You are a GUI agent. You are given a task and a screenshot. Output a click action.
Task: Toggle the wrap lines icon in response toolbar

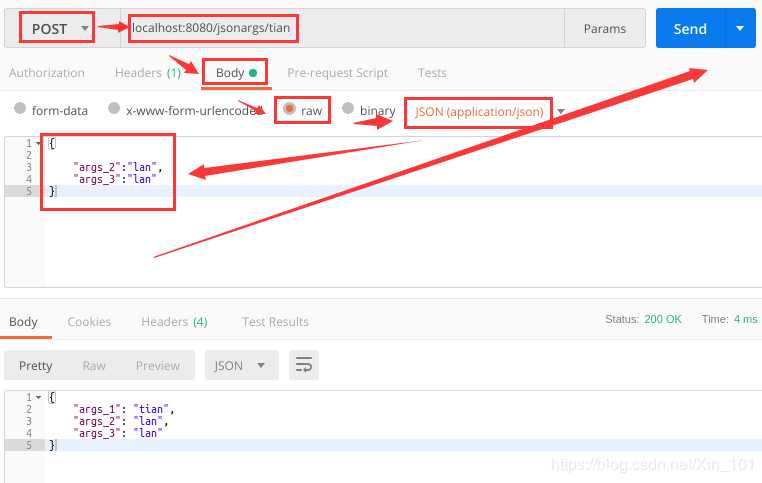pyautogui.click(x=304, y=365)
